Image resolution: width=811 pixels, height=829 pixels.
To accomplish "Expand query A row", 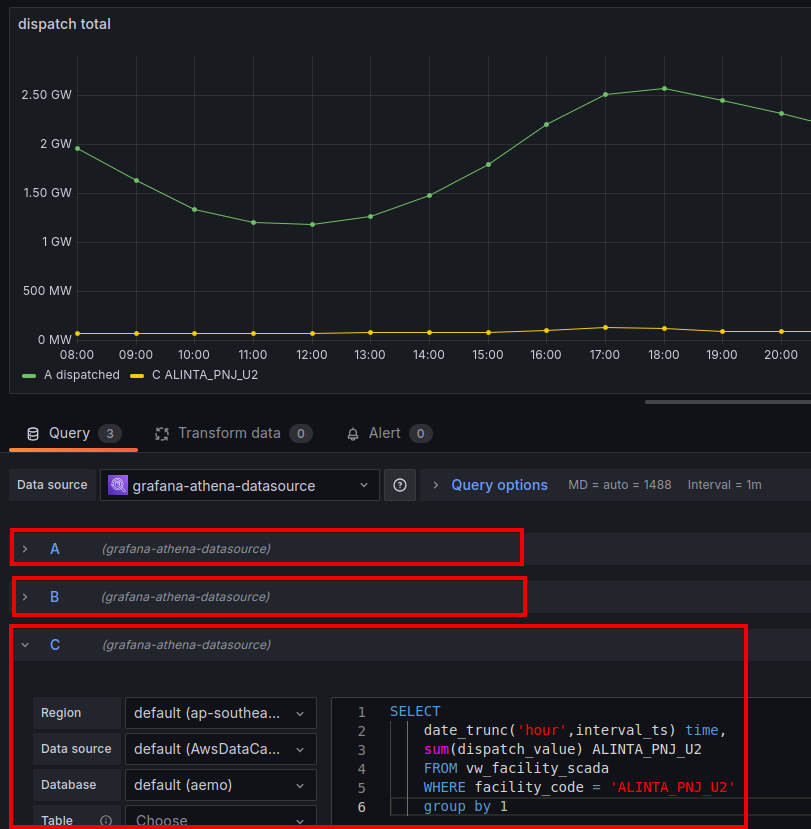I will coord(25,549).
